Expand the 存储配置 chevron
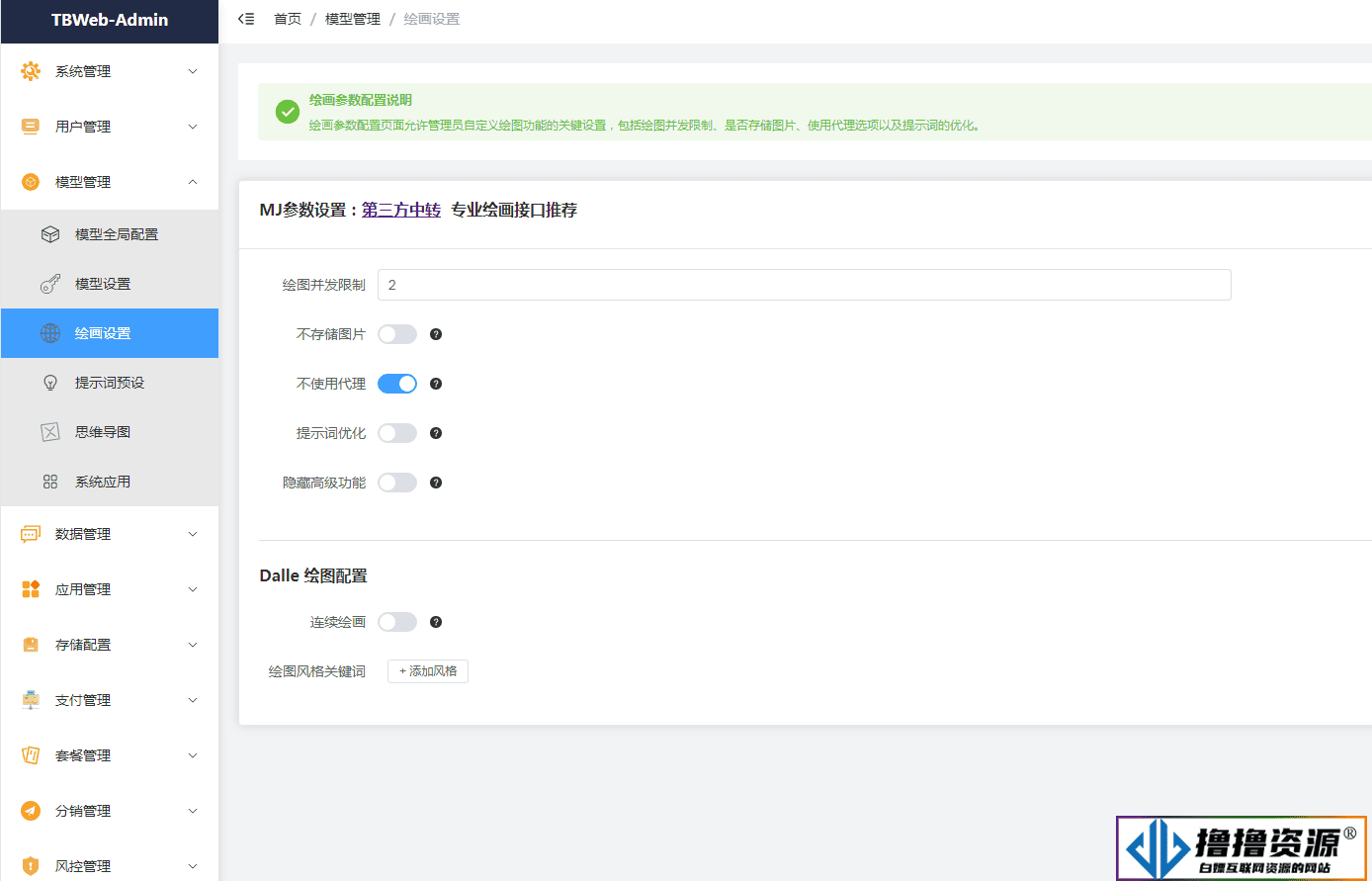This screenshot has width=1372, height=881. [x=193, y=645]
